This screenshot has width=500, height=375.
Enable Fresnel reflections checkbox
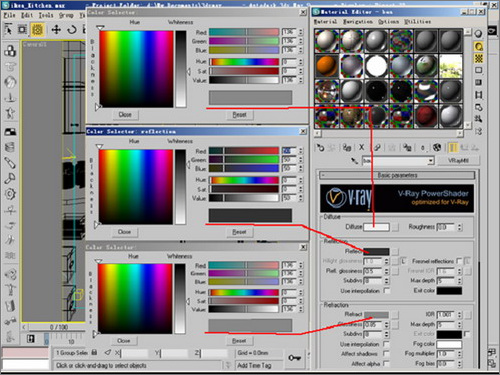(460, 261)
